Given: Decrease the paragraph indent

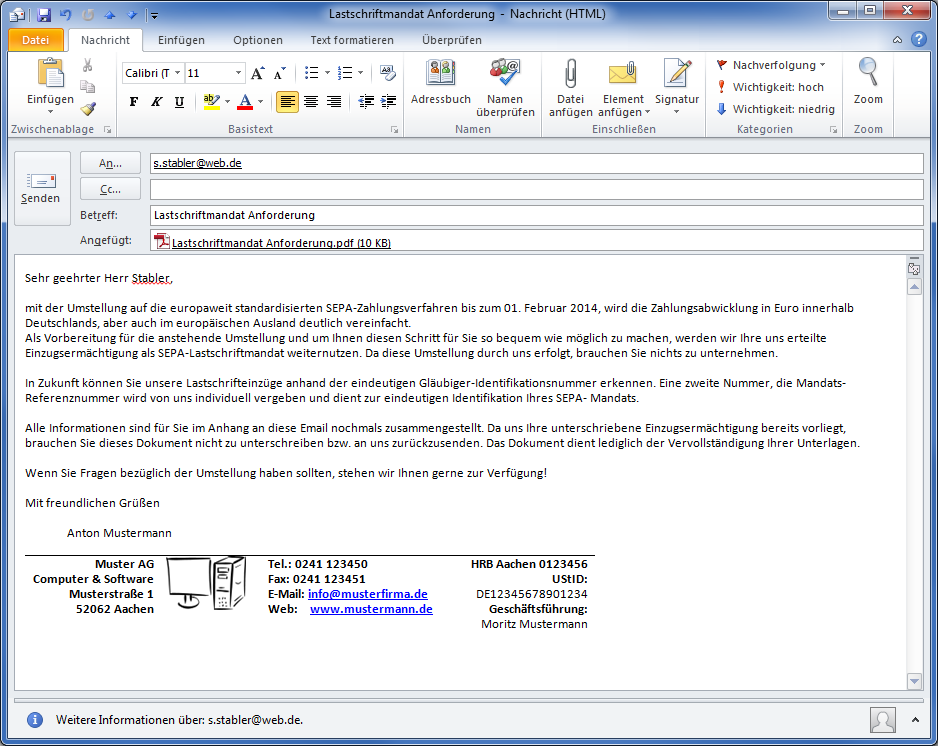Looking at the screenshot, I should point(366,102).
